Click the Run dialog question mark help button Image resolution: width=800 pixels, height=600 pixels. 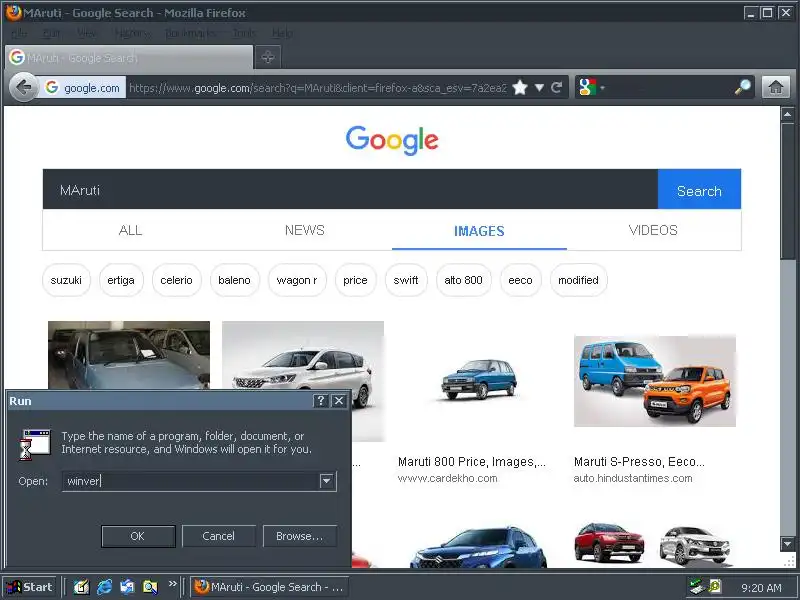320,401
